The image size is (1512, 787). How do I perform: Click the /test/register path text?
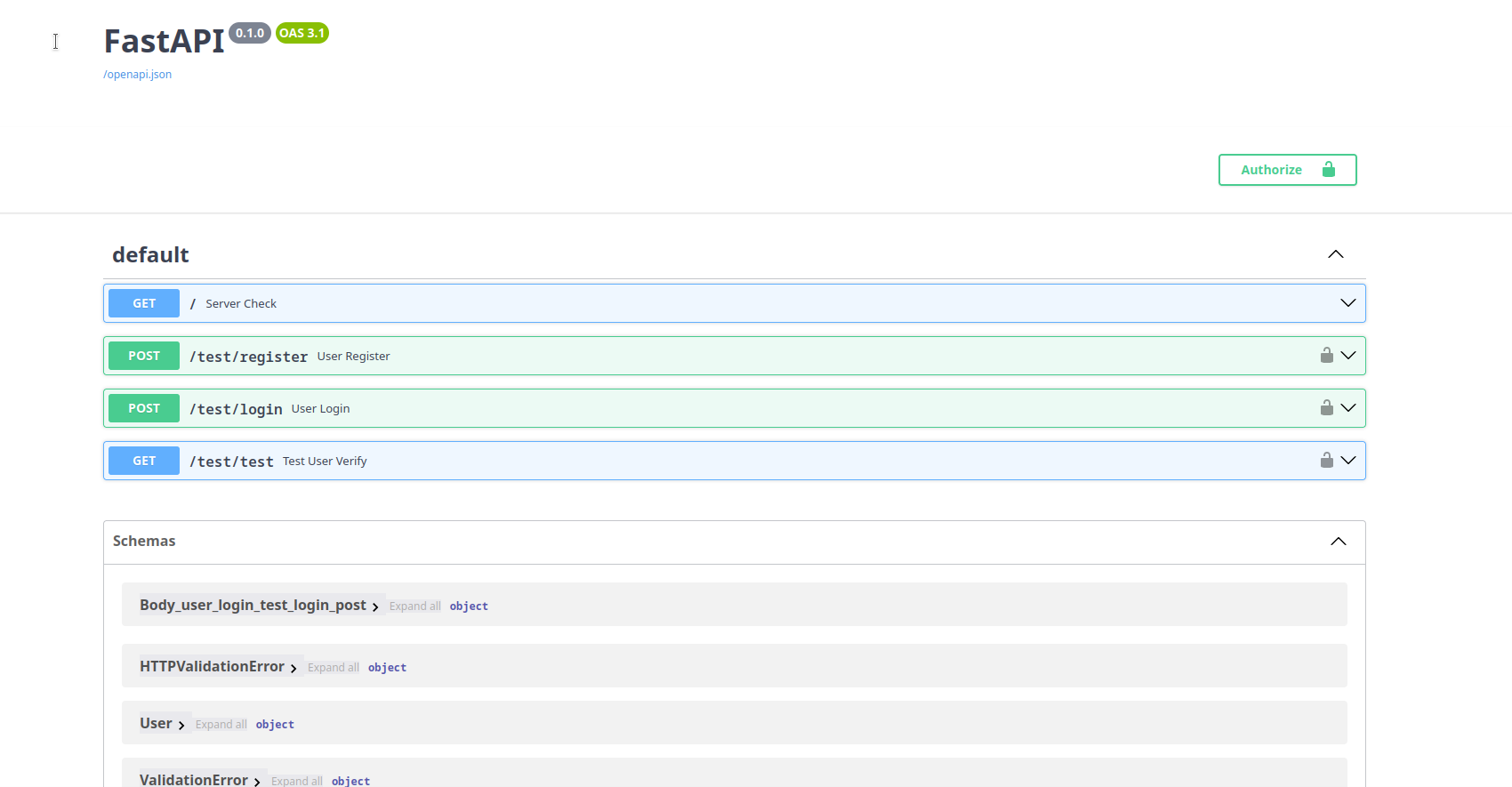tap(248, 357)
